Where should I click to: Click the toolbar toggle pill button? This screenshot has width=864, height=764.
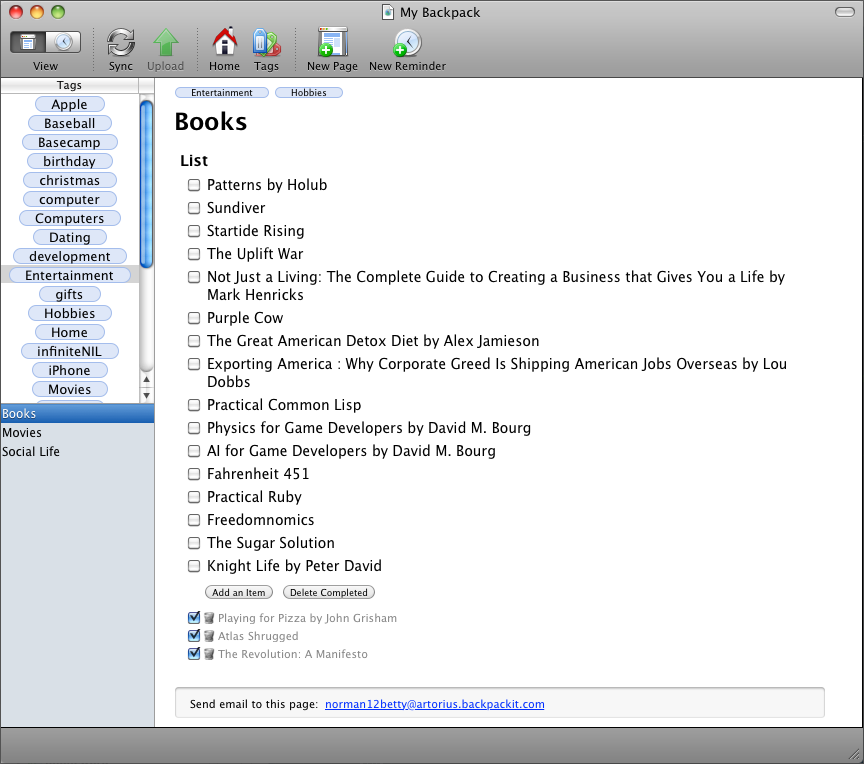coord(845,12)
